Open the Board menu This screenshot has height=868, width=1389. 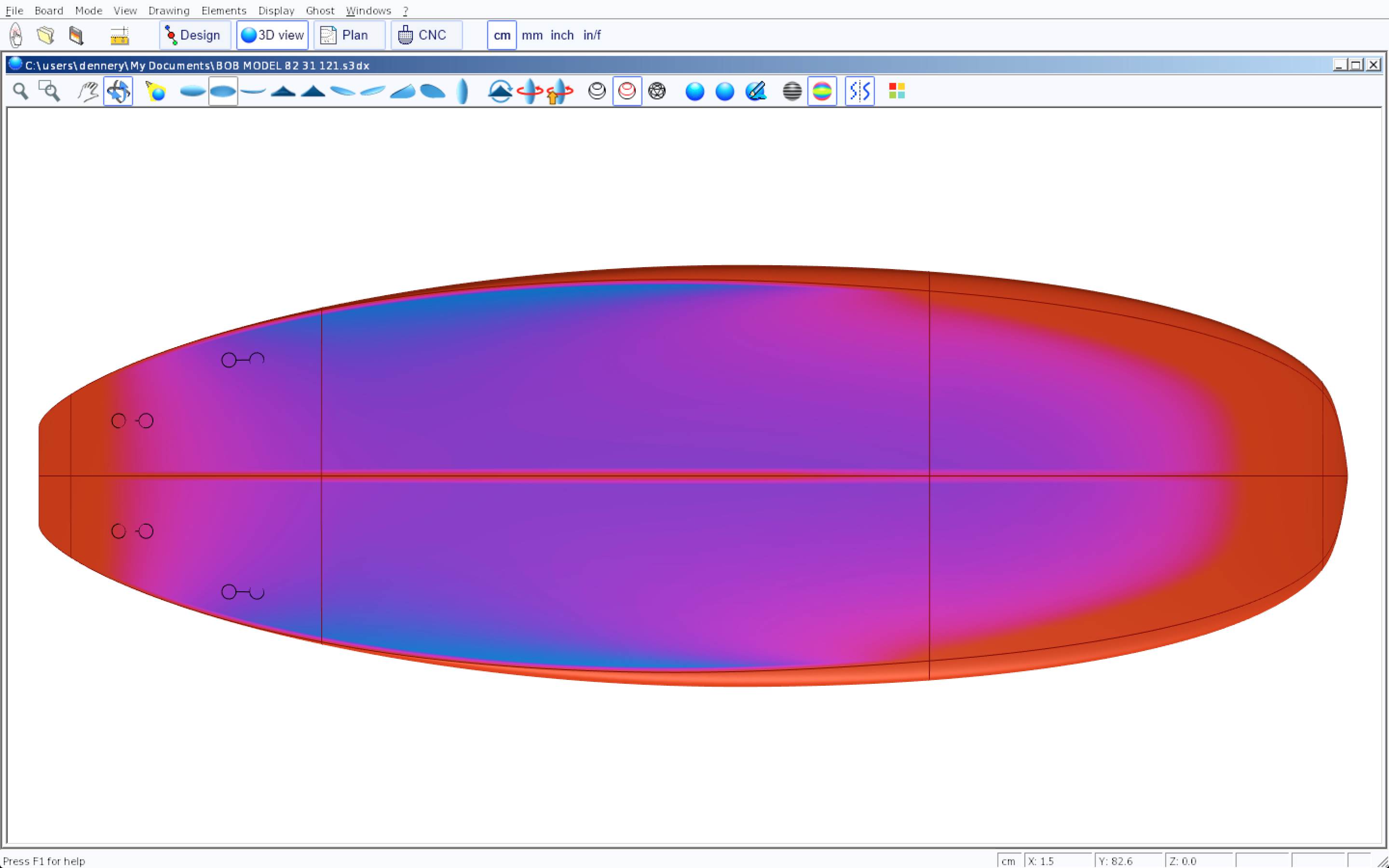coord(49,10)
